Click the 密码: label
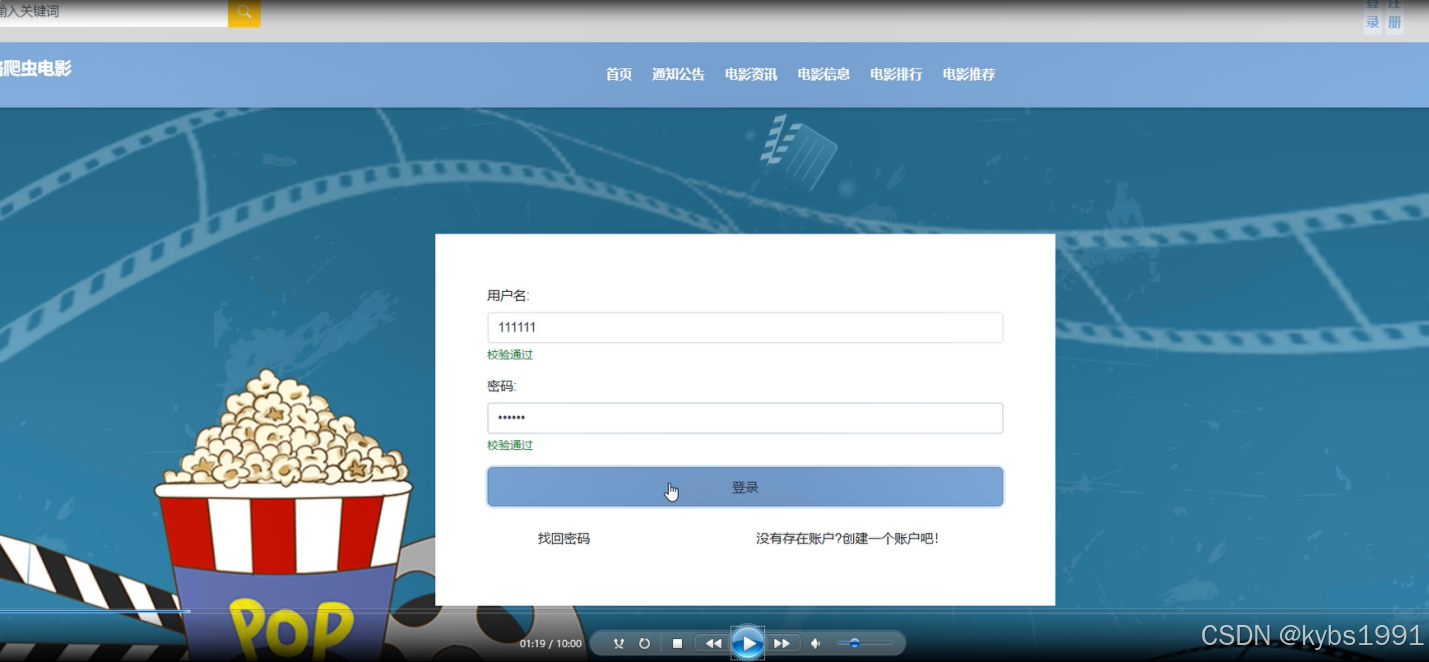1429x662 pixels. point(501,386)
